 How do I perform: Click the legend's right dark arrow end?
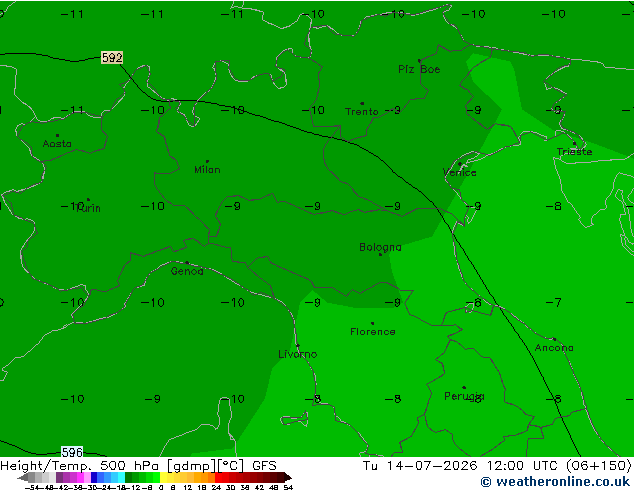point(287,477)
